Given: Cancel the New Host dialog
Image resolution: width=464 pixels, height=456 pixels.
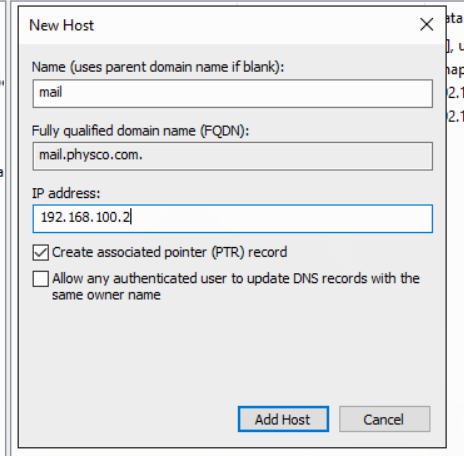Looking at the screenshot, I should pyautogui.click(x=385, y=419).
